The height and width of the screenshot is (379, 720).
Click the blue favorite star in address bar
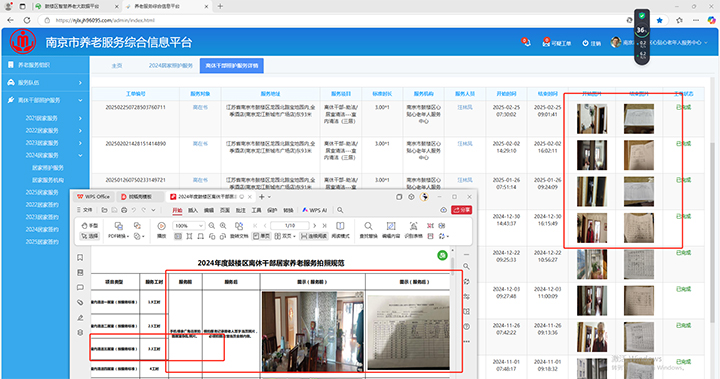pos(659,20)
